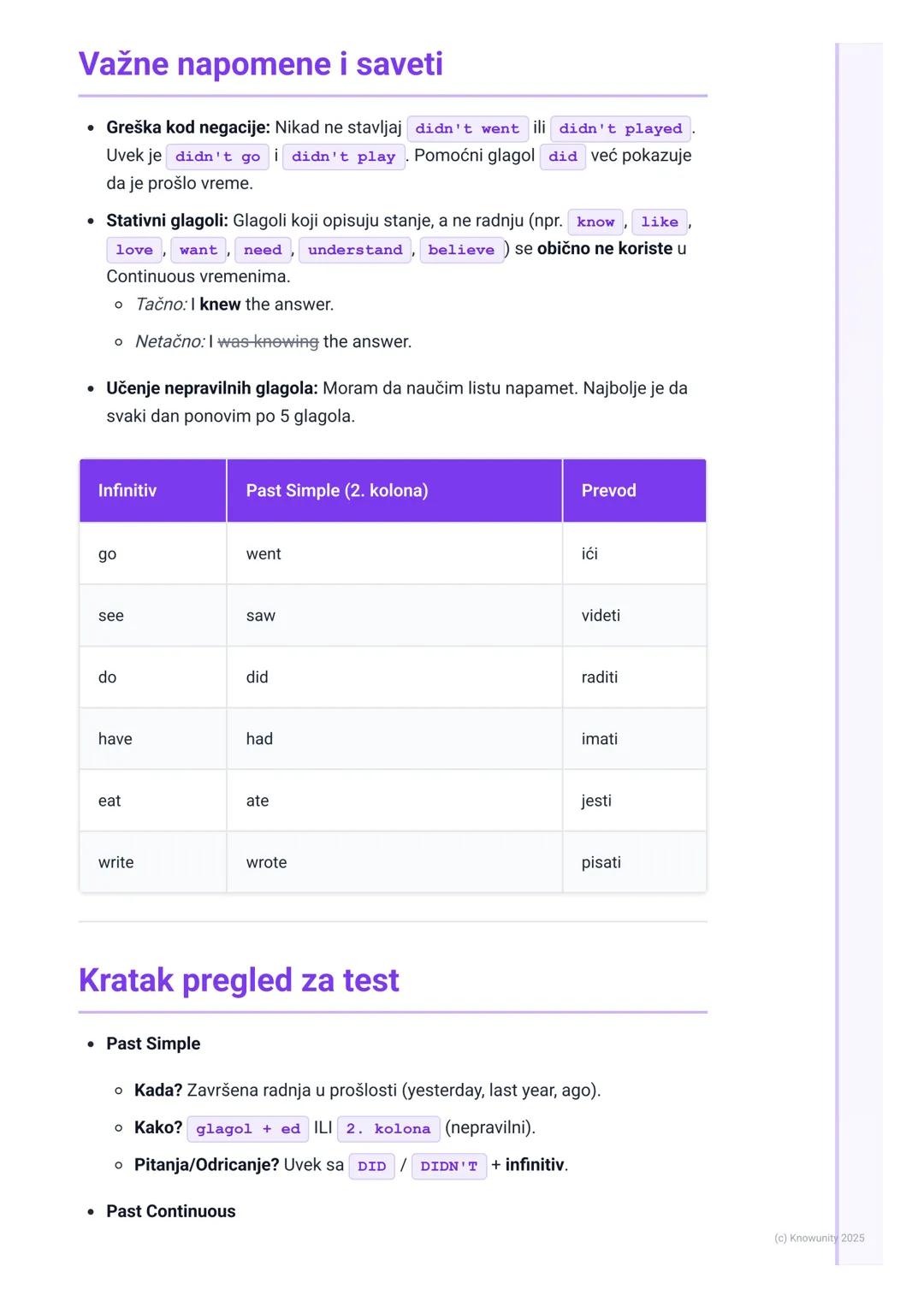Screen dimensions: 924x1307
Task: Select the "wrote" cell in the table
Action: point(266,862)
